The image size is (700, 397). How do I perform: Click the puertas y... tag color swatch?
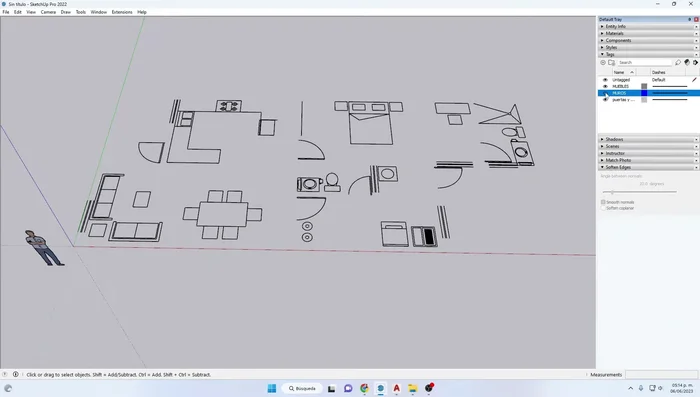644,100
